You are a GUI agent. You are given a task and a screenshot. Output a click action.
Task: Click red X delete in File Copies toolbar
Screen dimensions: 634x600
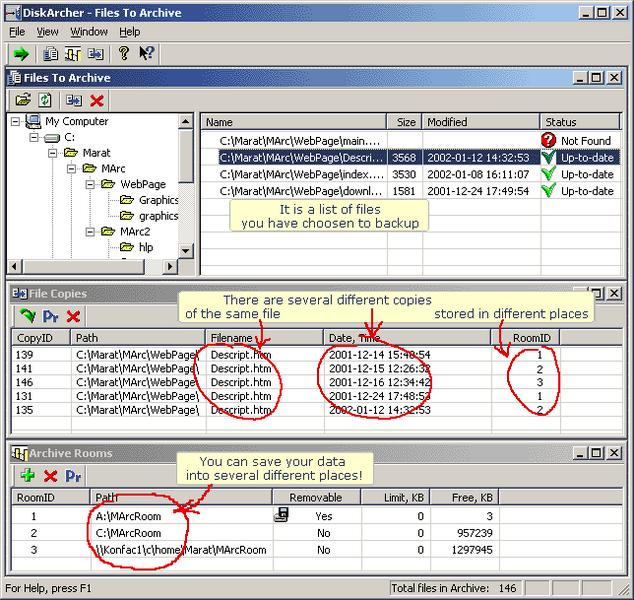coord(73,316)
